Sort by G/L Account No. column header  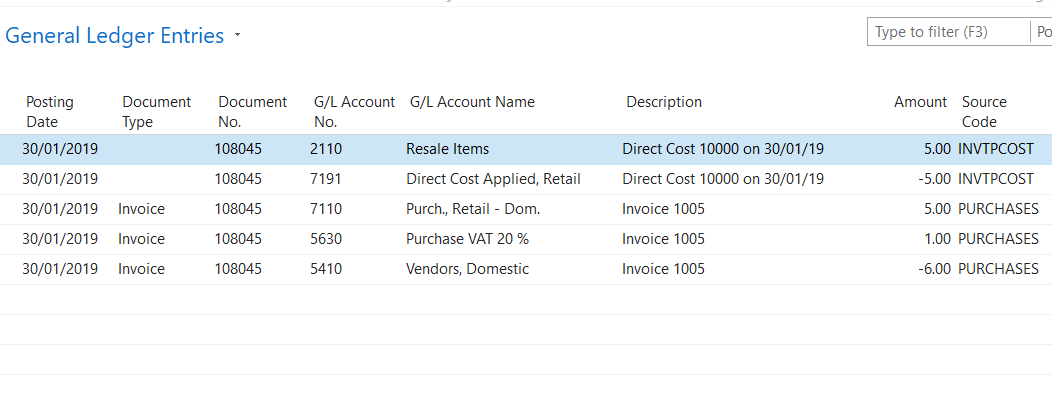pos(354,111)
